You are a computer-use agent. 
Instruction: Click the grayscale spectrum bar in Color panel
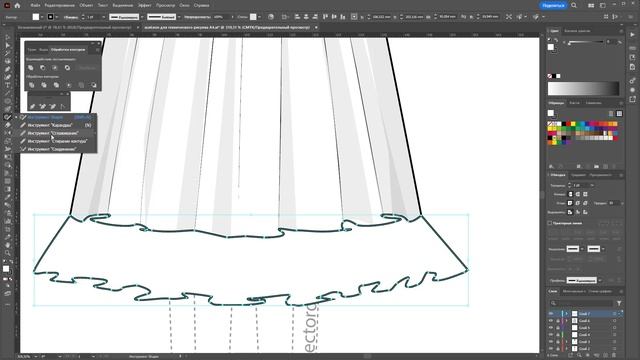(x=583, y=88)
